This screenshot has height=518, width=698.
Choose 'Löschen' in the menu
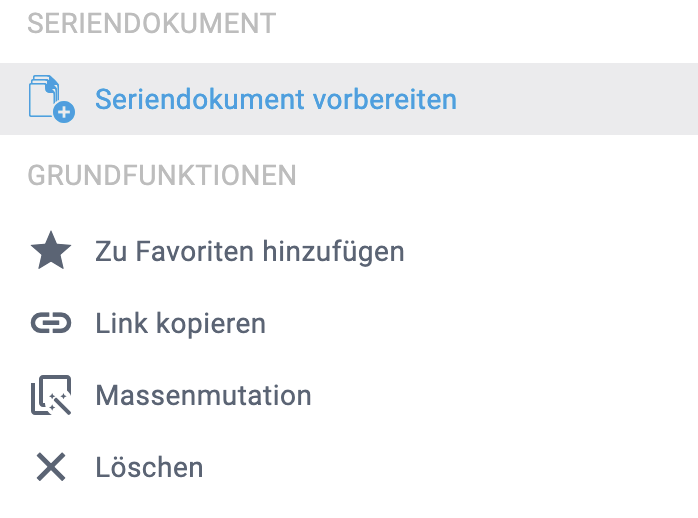[x=149, y=467]
